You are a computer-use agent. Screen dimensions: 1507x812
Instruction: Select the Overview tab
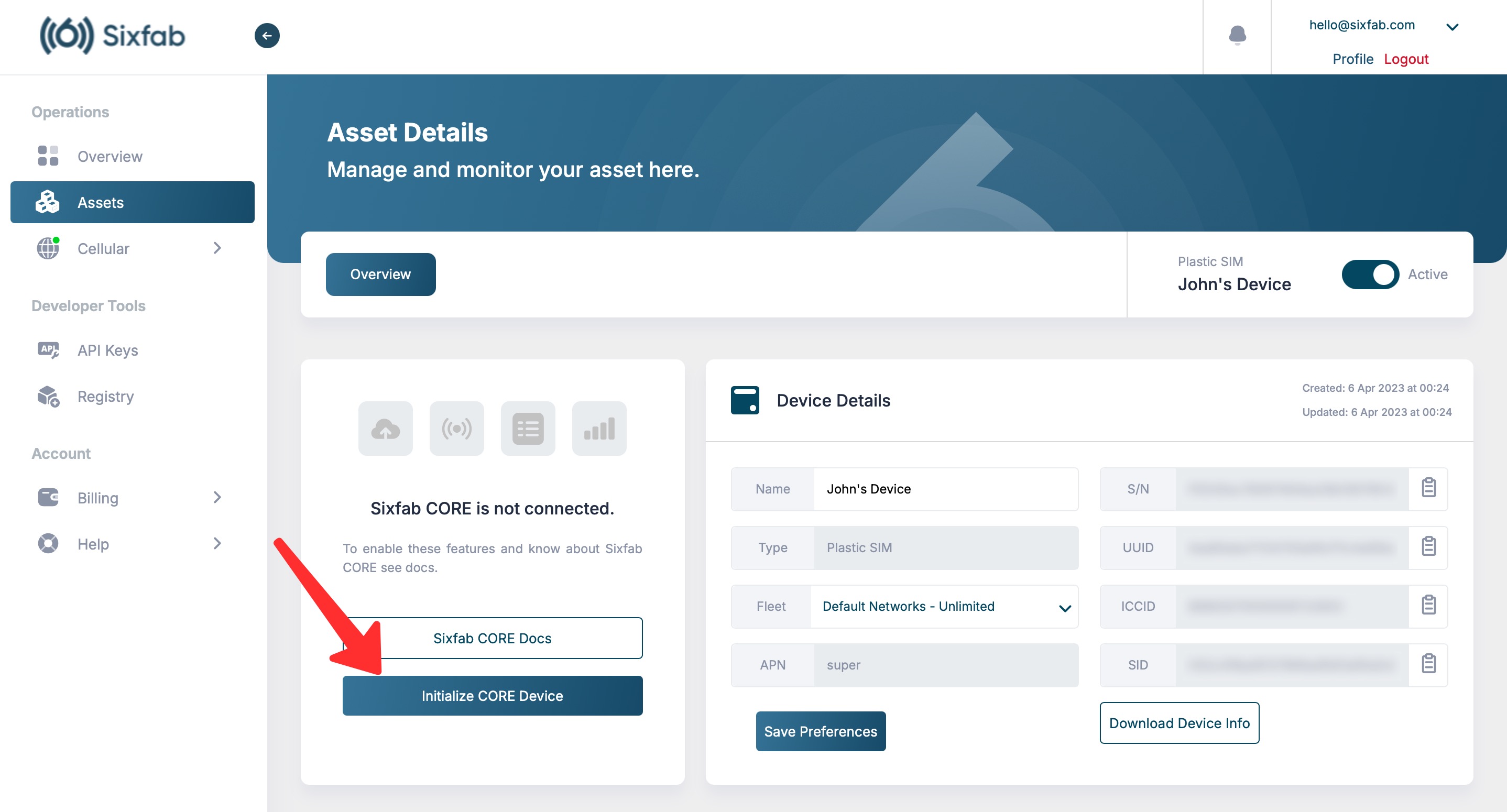[x=380, y=274]
